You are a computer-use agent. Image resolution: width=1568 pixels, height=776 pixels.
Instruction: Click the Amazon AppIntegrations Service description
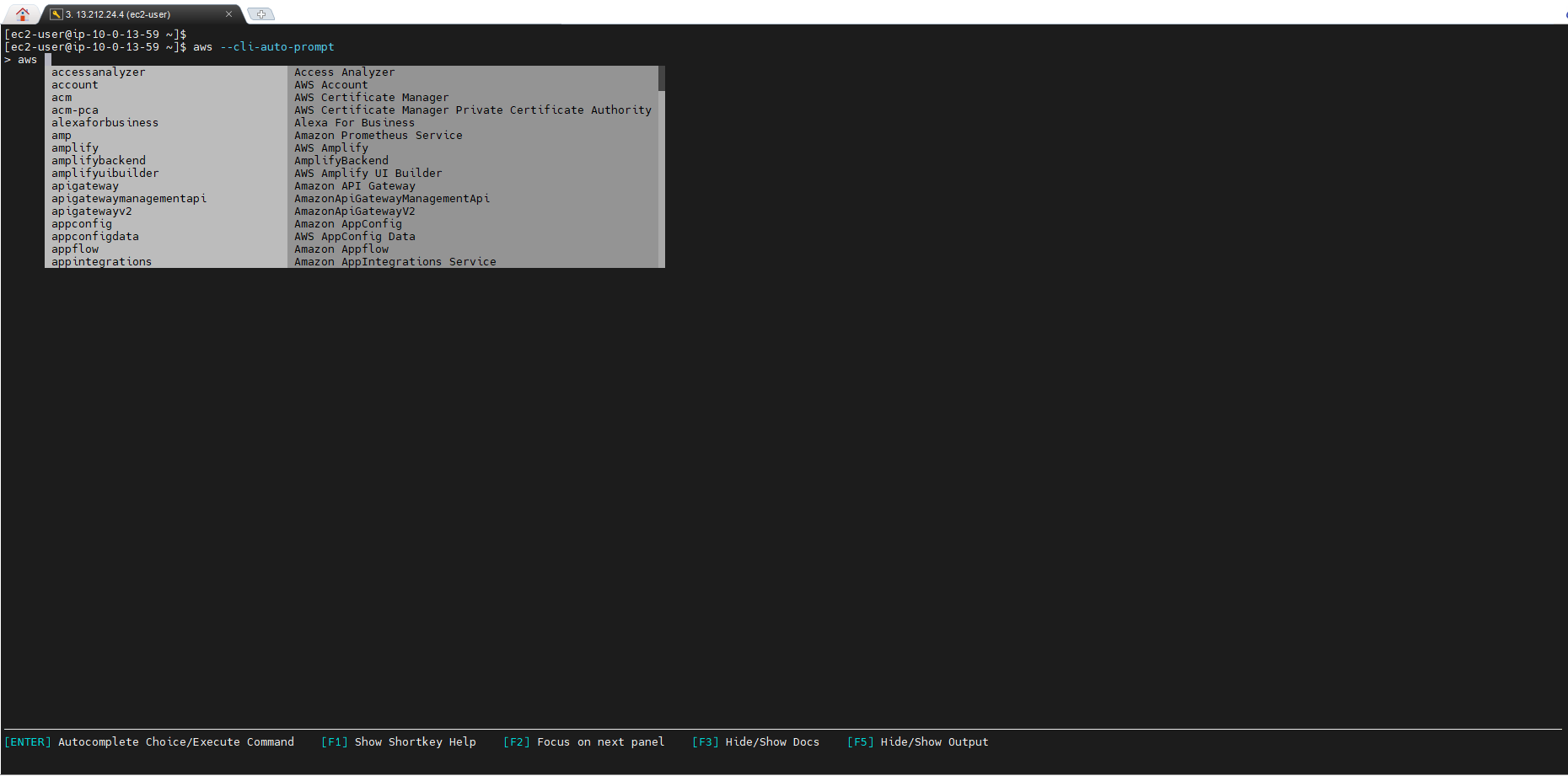(395, 262)
